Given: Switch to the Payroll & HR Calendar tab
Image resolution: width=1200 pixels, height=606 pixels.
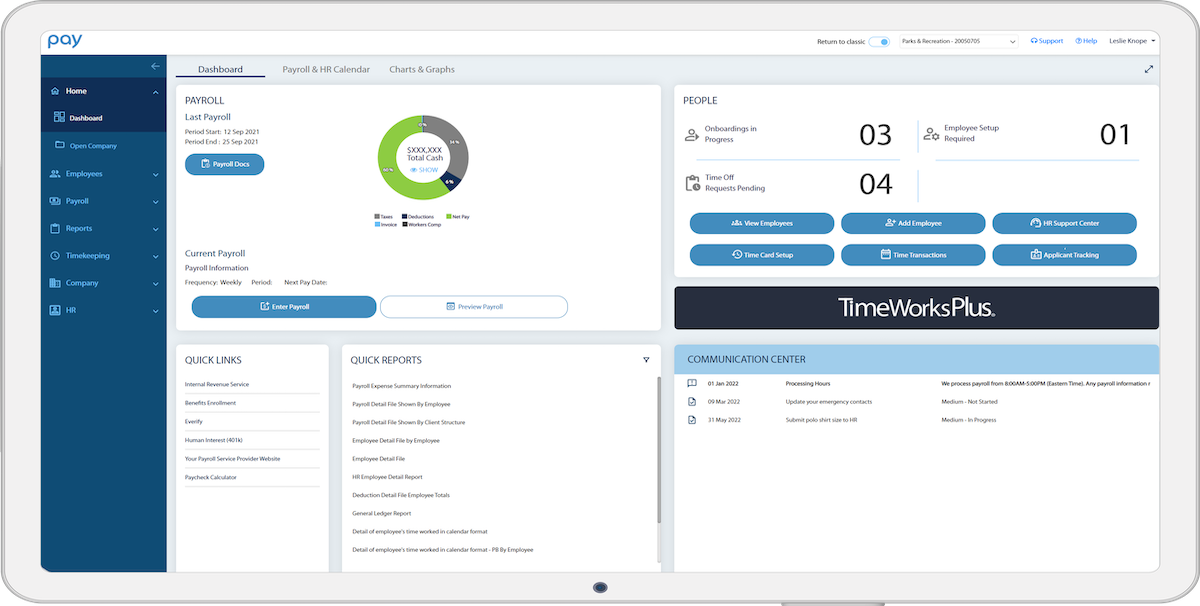Looking at the screenshot, I should tap(326, 70).
